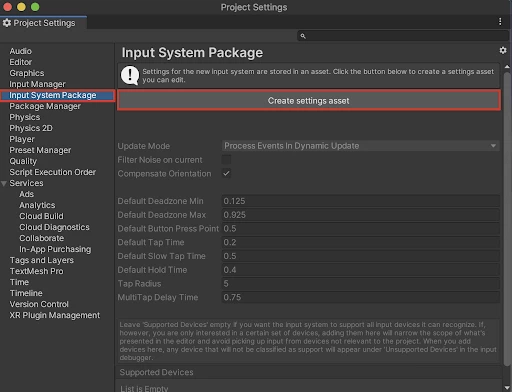Edit the MultiTap Delay Time field
This screenshot has width=512, height=392.
pyautogui.click(x=361, y=297)
